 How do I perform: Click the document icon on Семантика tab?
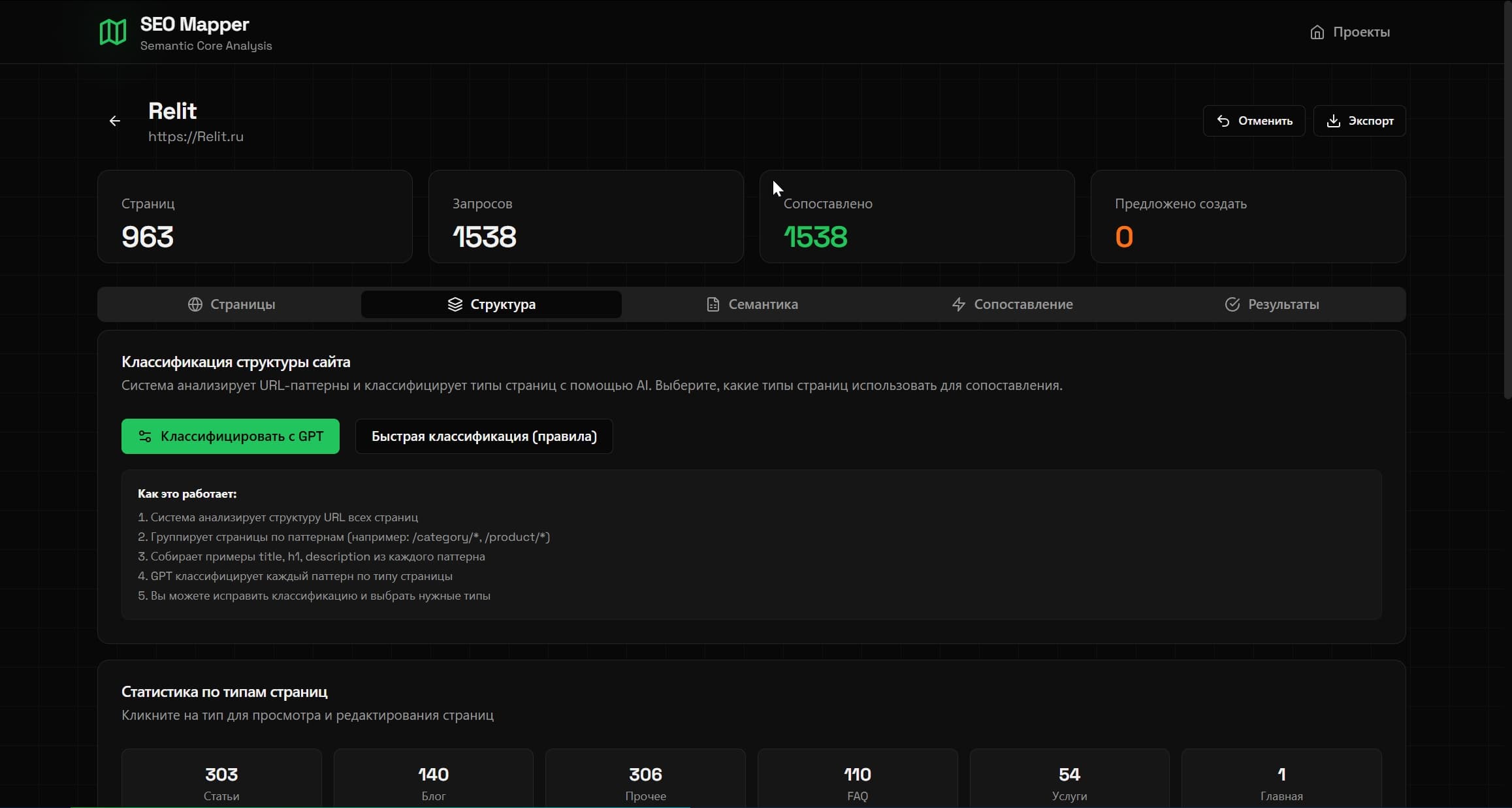pyautogui.click(x=713, y=304)
